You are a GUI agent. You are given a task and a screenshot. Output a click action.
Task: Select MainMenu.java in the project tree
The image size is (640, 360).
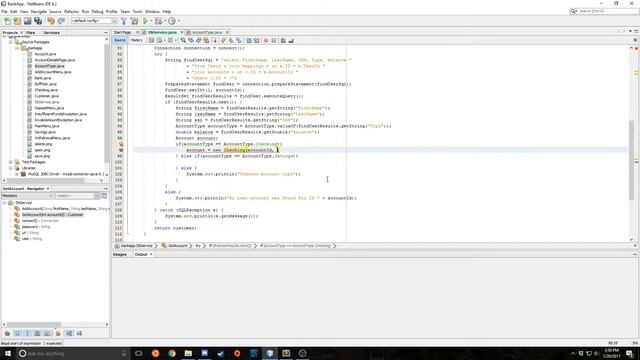pyautogui.click(x=47, y=126)
